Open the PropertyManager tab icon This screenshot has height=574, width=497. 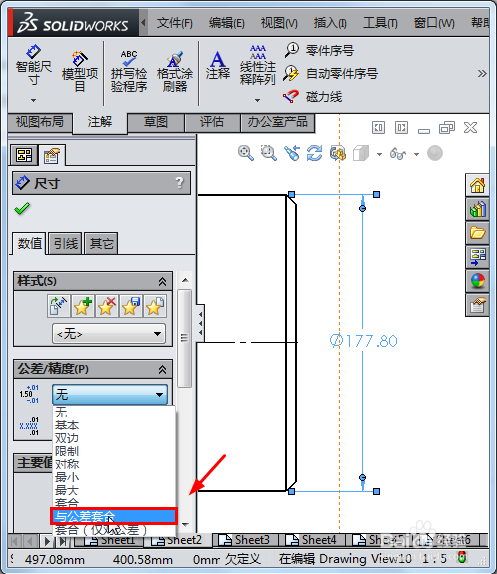pos(52,156)
